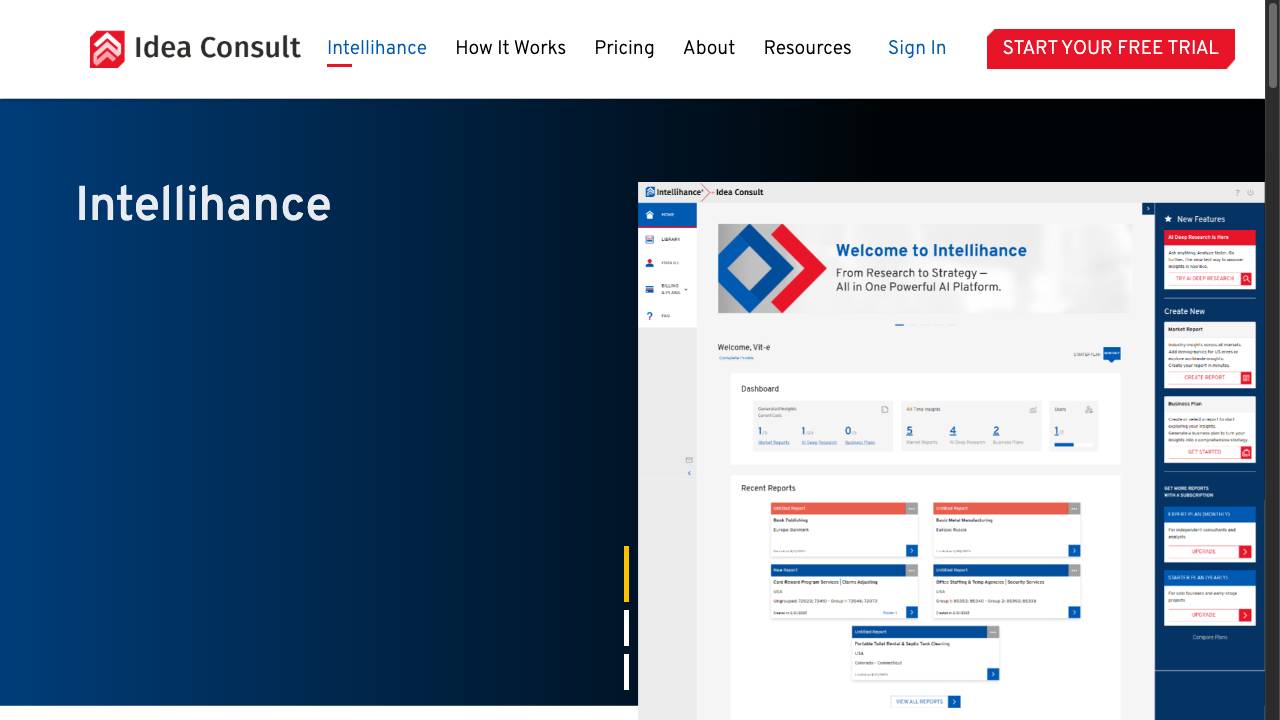Click the blue Startup Plan badge icon
The image size is (1280, 720).
[x=1112, y=354]
